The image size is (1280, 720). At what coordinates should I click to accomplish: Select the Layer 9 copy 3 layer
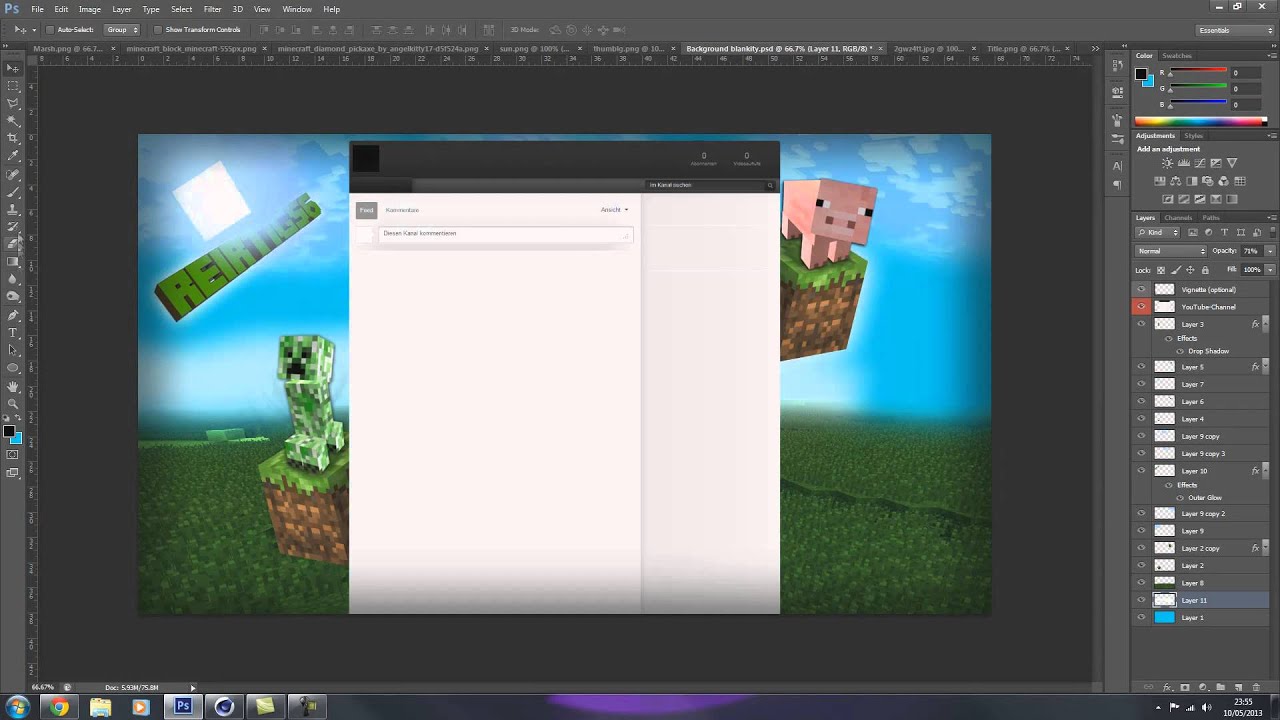point(1202,453)
